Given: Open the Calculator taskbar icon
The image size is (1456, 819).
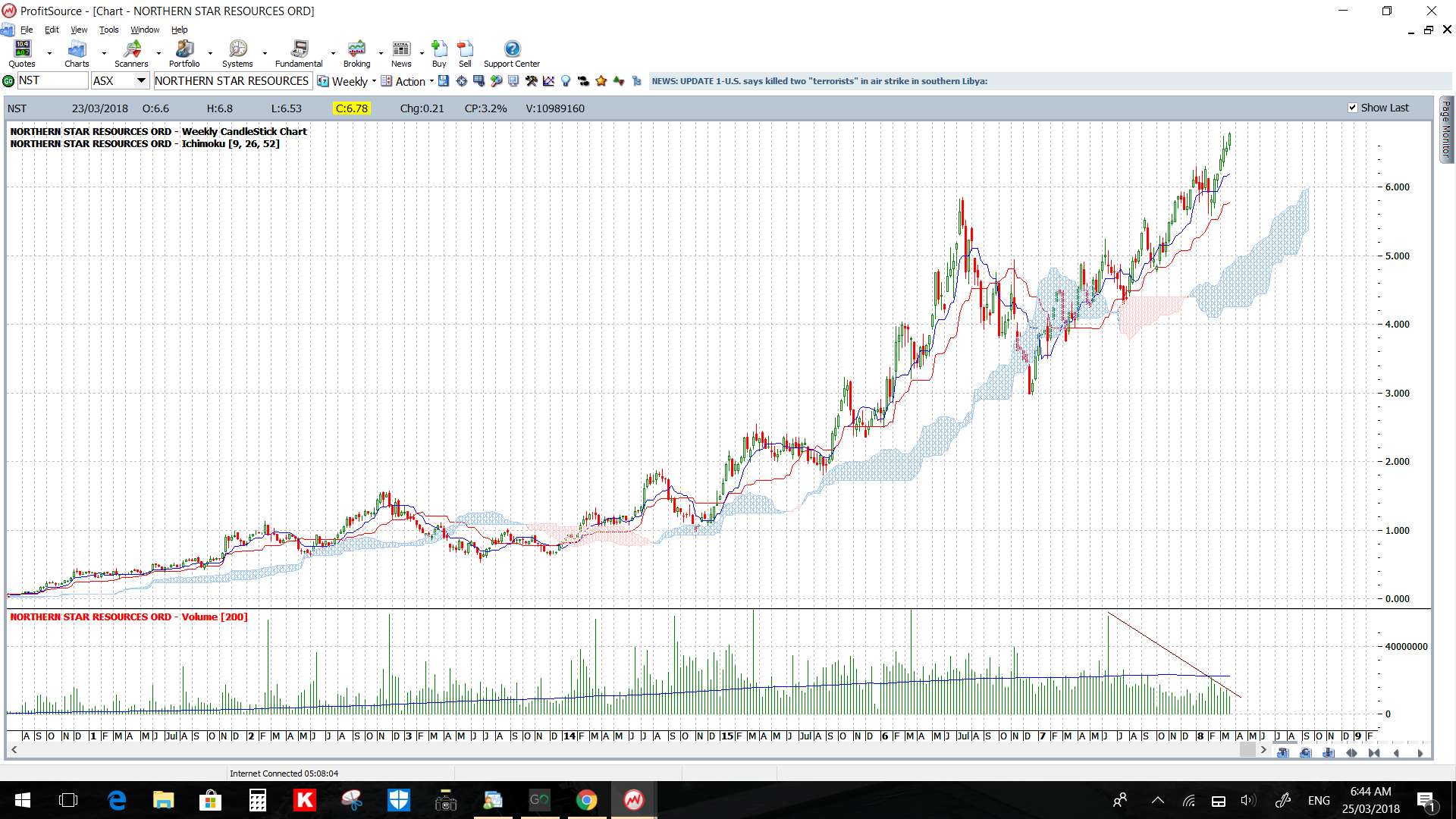Looking at the screenshot, I should coord(257,800).
